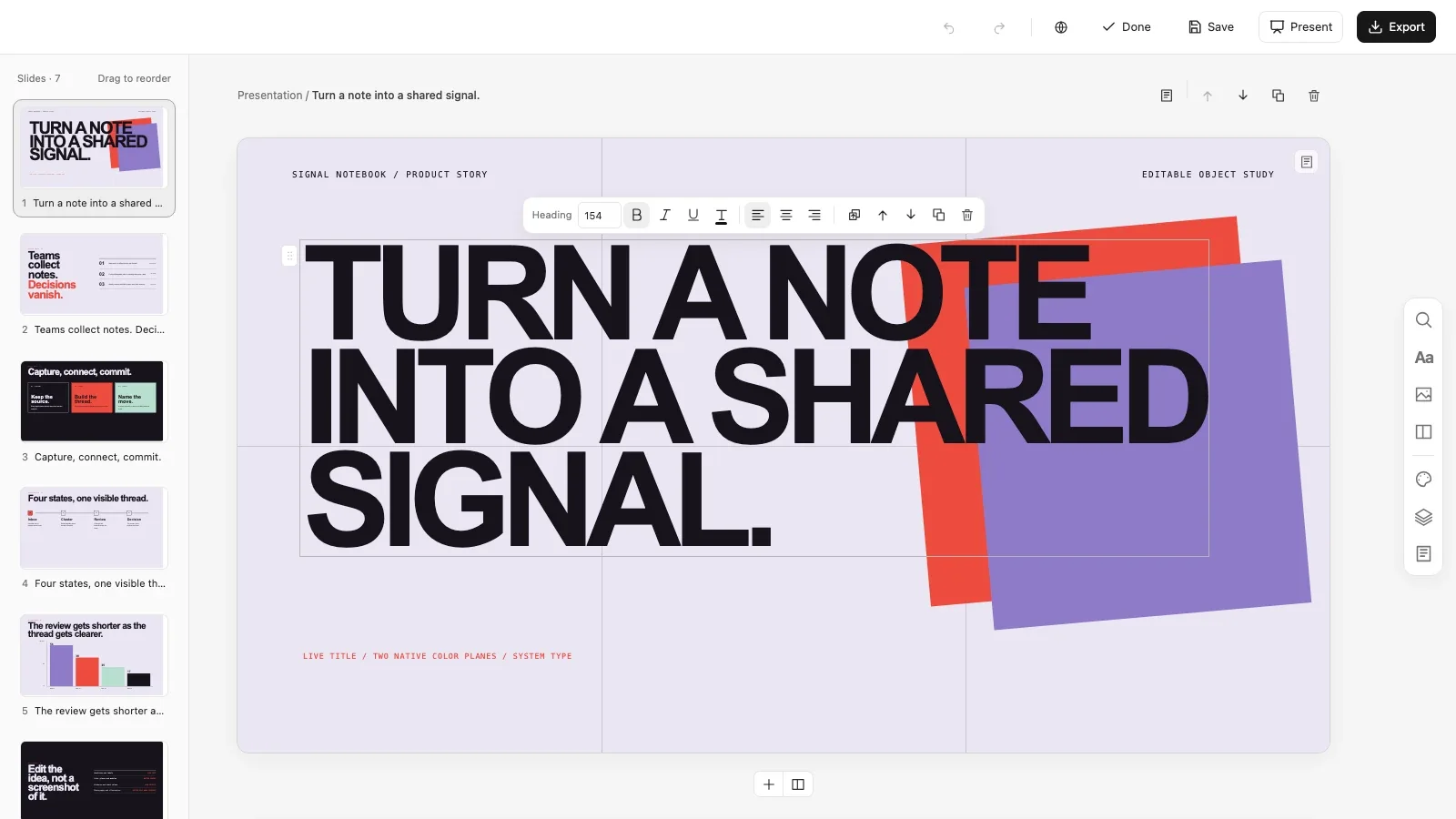Toggle italic formatting for the heading
This screenshot has height=819, width=1456.
click(x=665, y=216)
